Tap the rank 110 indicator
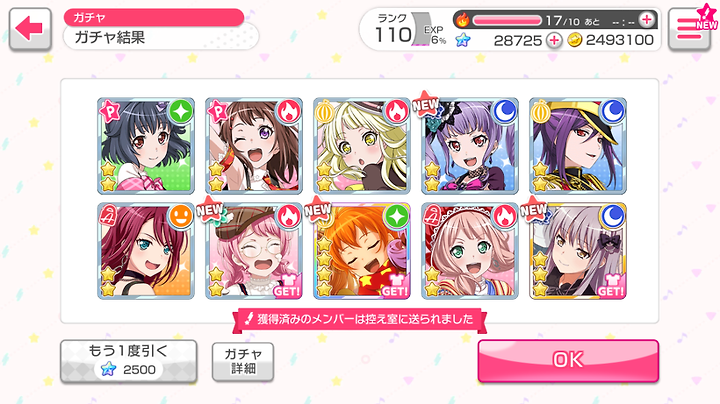720x404 pixels. coord(394,30)
